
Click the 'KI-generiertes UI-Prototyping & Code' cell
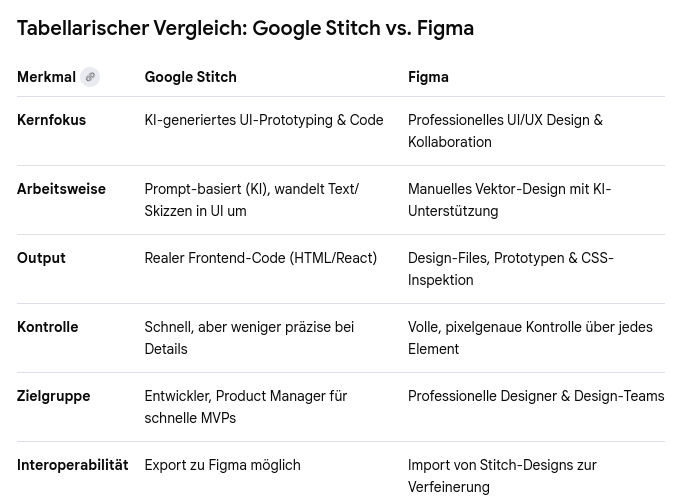[x=263, y=120]
